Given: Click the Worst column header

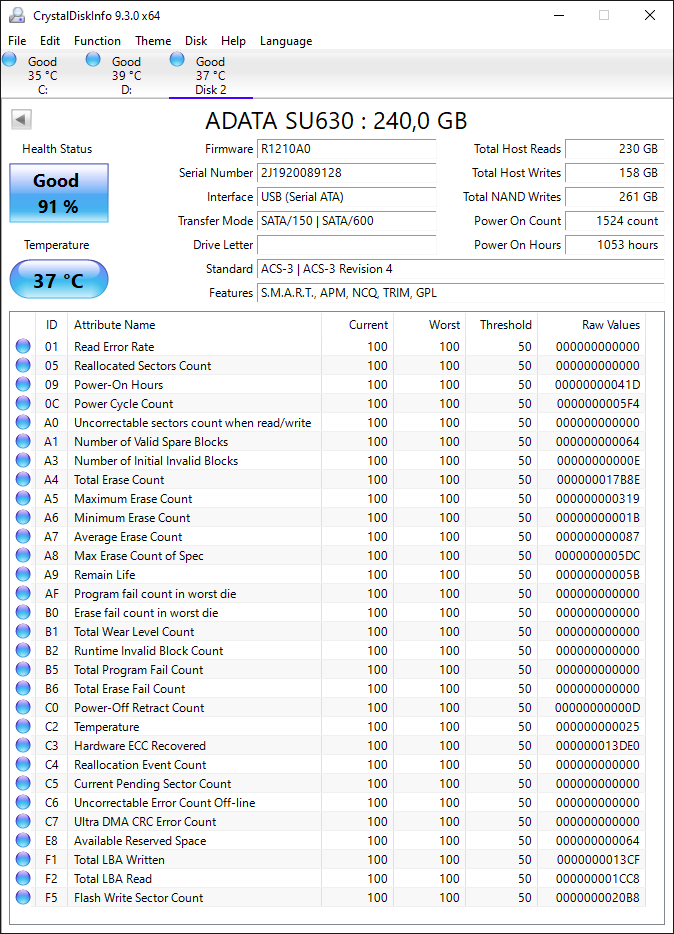Looking at the screenshot, I should click(429, 325).
